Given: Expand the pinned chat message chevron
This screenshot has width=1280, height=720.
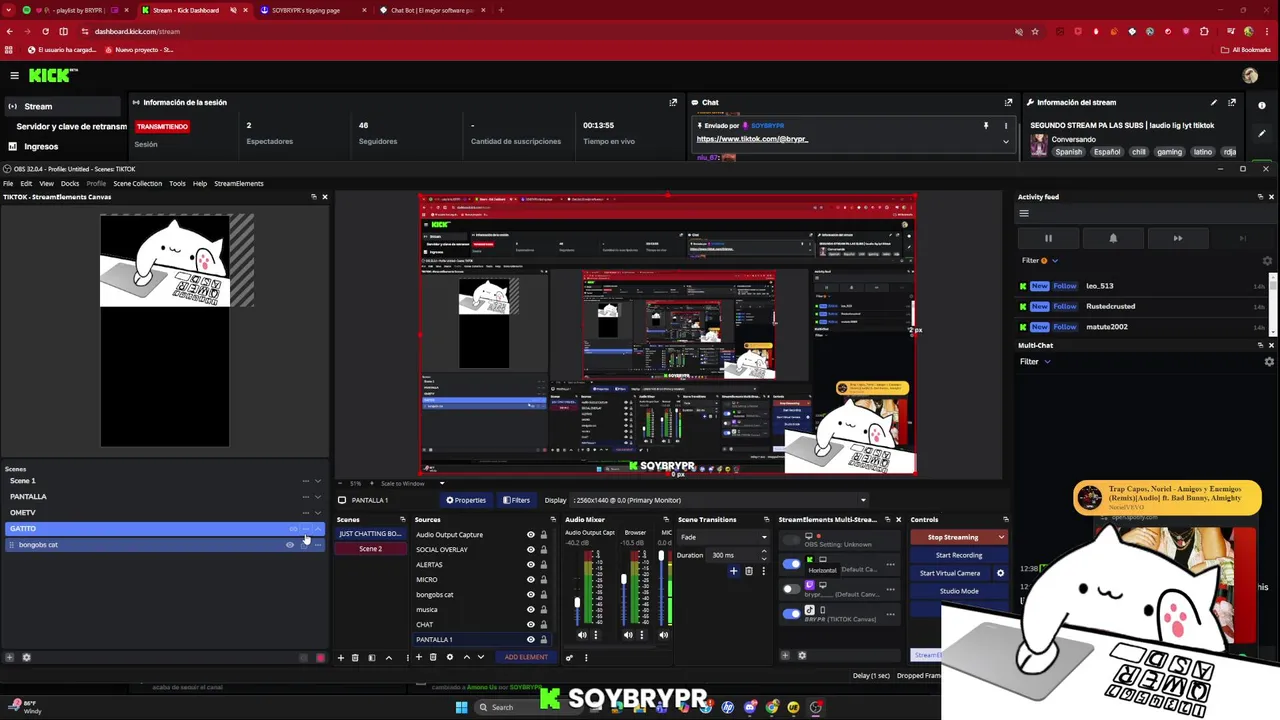Looking at the screenshot, I should point(1006,141).
